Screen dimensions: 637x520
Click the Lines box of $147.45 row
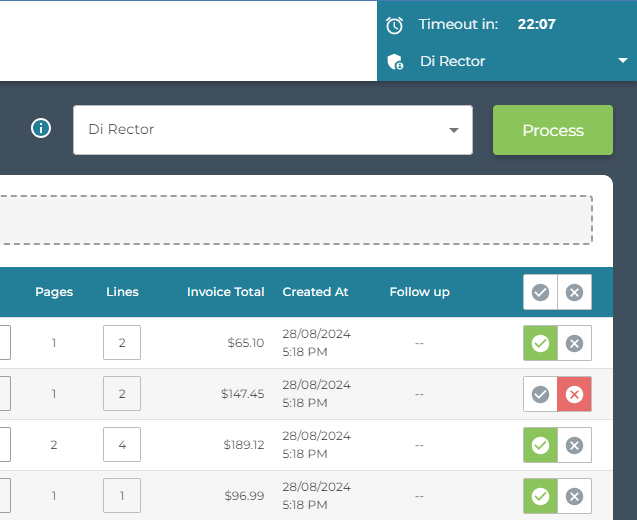point(122,394)
